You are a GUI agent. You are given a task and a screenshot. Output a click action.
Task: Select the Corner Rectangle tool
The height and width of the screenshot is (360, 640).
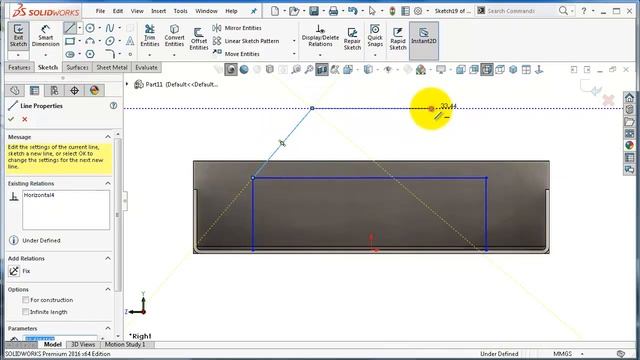pyautogui.click(x=70, y=41)
